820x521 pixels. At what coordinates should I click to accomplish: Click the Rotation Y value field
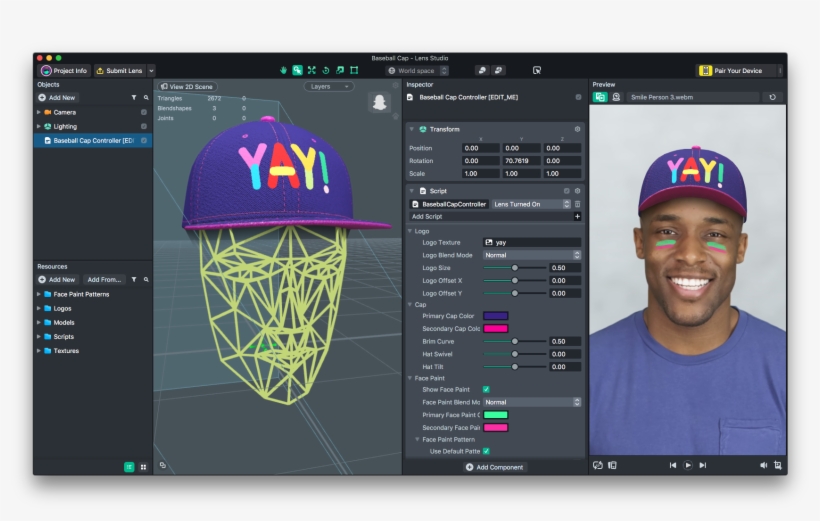(x=522, y=160)
